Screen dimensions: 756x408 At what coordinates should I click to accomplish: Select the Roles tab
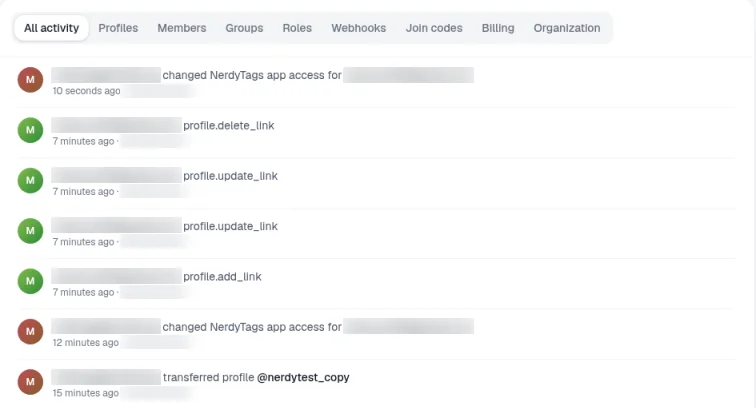click(297, 28)
